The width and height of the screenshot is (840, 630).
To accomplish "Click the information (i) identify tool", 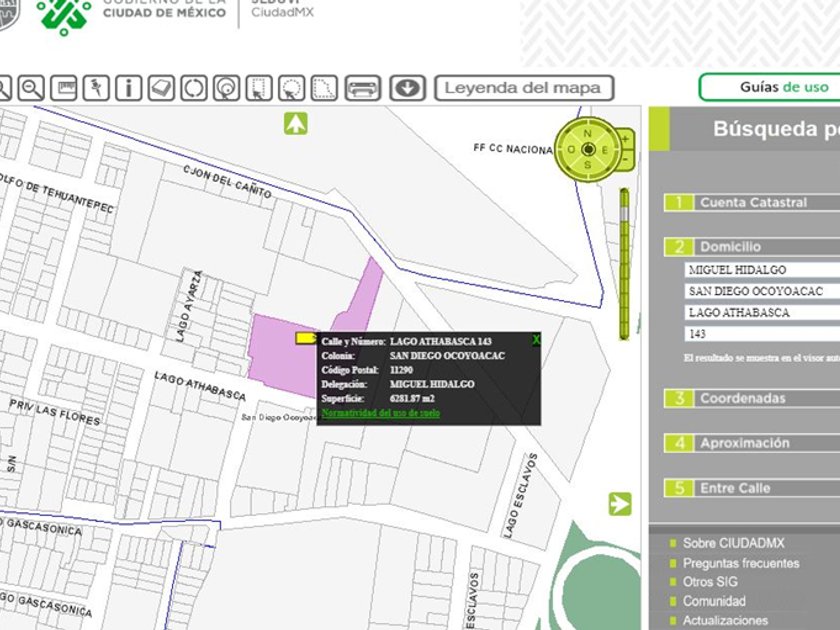I will coord(128,88).
